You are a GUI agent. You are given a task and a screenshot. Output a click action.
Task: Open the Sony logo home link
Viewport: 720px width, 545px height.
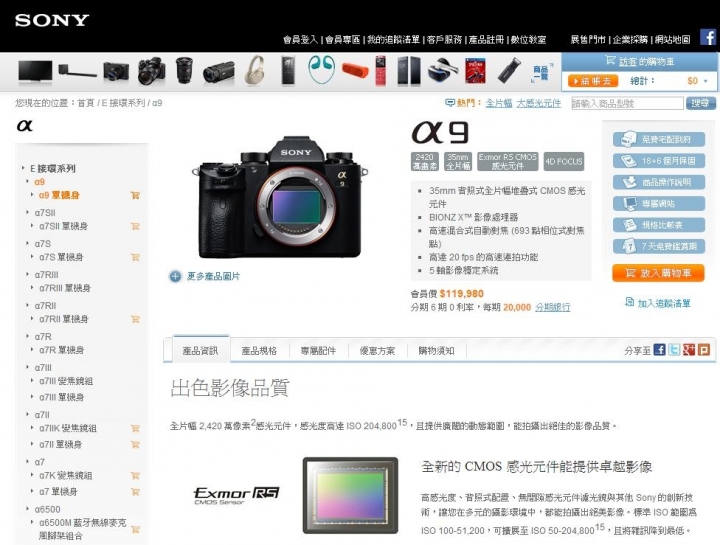point(52,20)
